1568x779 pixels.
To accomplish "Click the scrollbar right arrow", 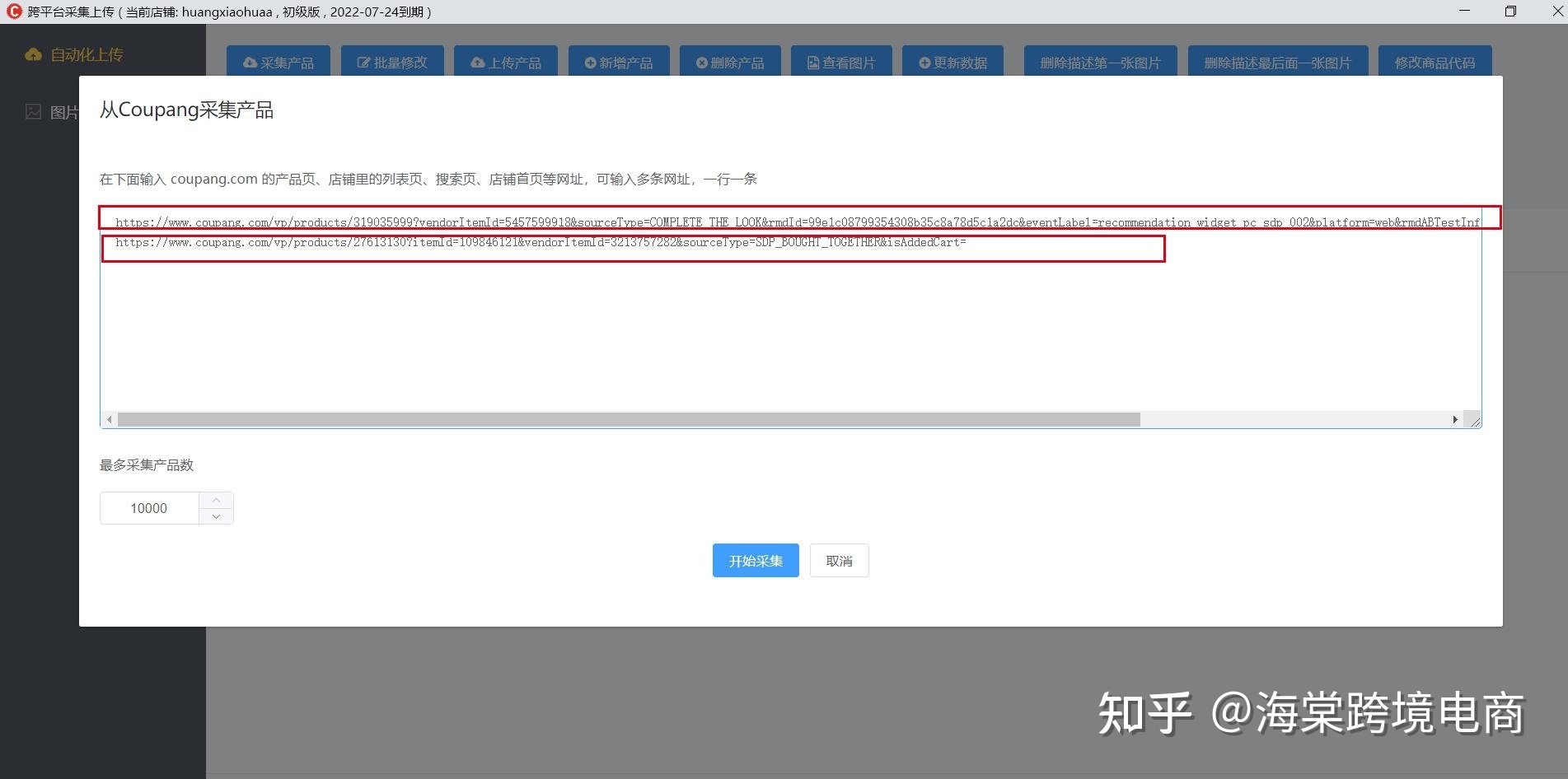I will 1455,420.
